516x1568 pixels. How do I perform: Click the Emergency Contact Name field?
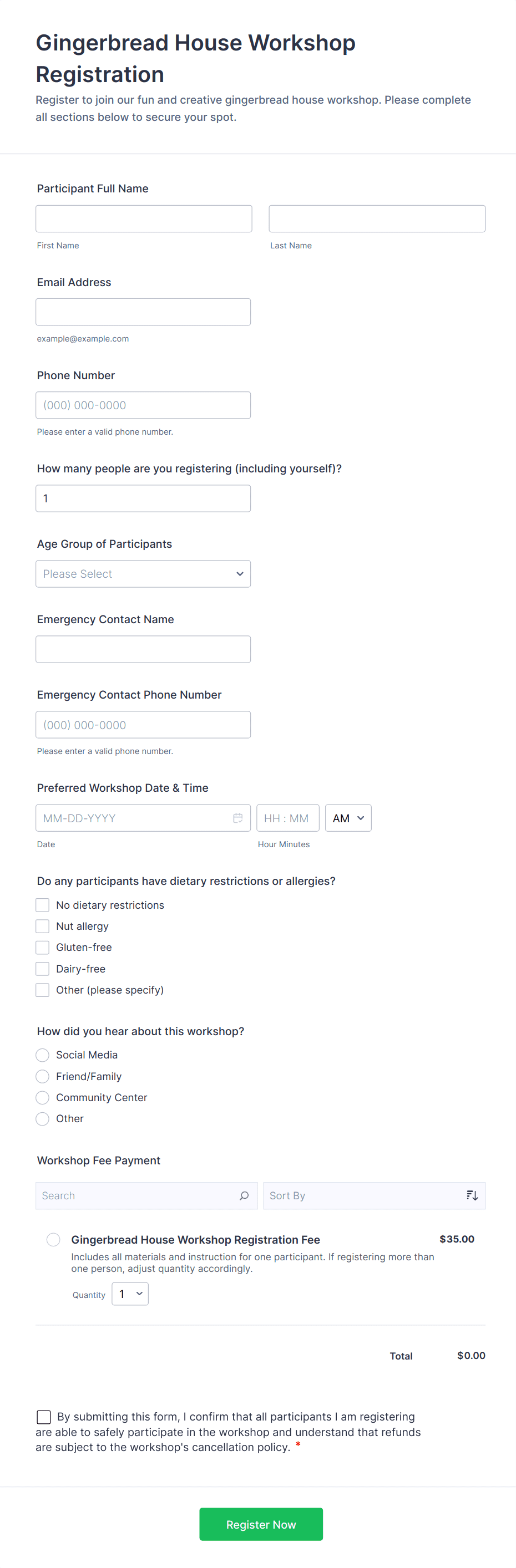[x=143, y=649]
